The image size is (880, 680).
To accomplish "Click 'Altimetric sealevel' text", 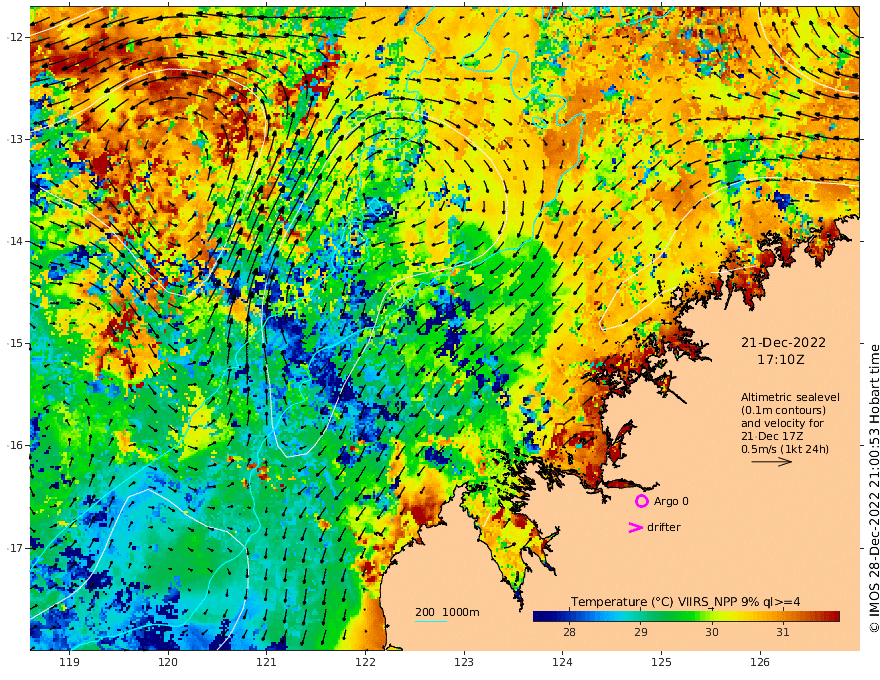I will (x=790, y=397).
